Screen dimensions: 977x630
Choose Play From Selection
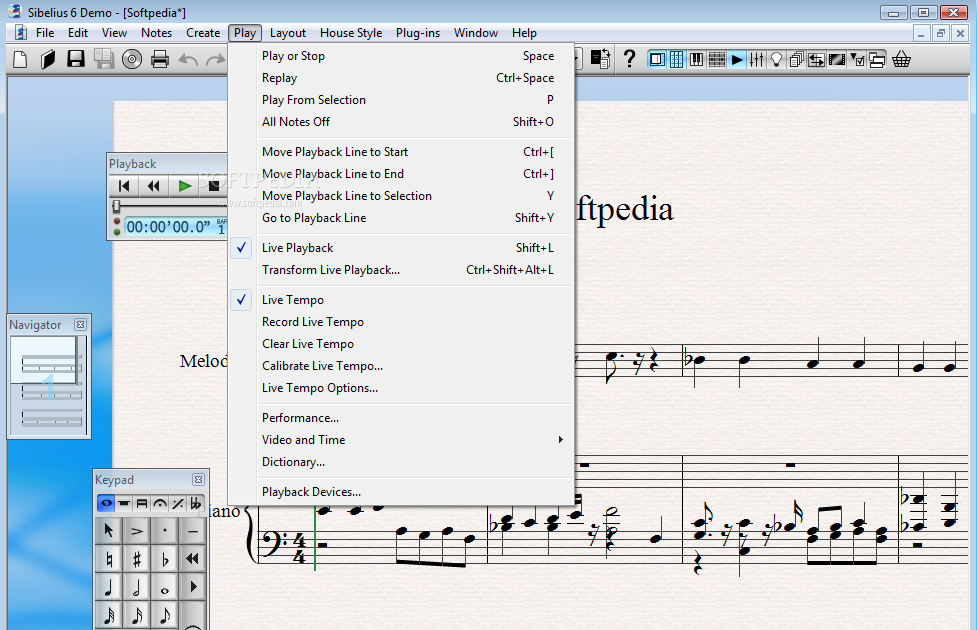coord(401,100)
